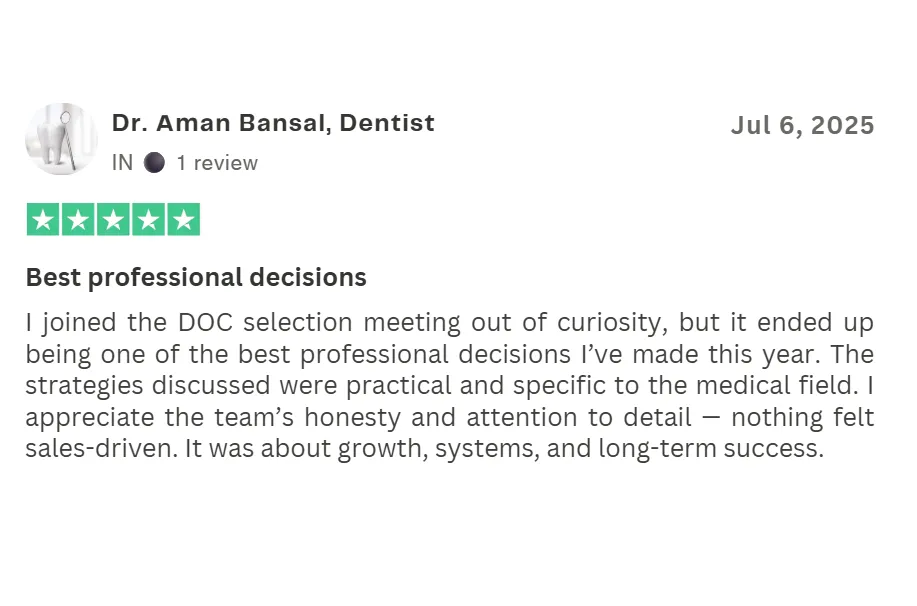Click the first green rating star
Image resolution: width=917 pixels, height=606 pixels.
[x=43, y=220]
